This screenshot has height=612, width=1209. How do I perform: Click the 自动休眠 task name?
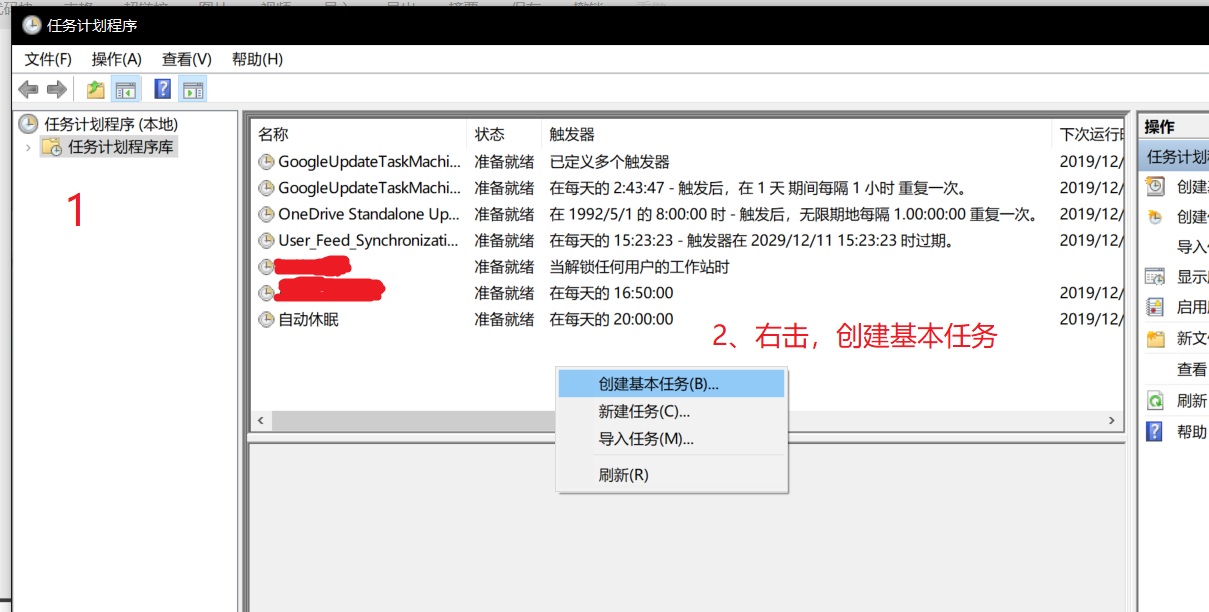308,319
